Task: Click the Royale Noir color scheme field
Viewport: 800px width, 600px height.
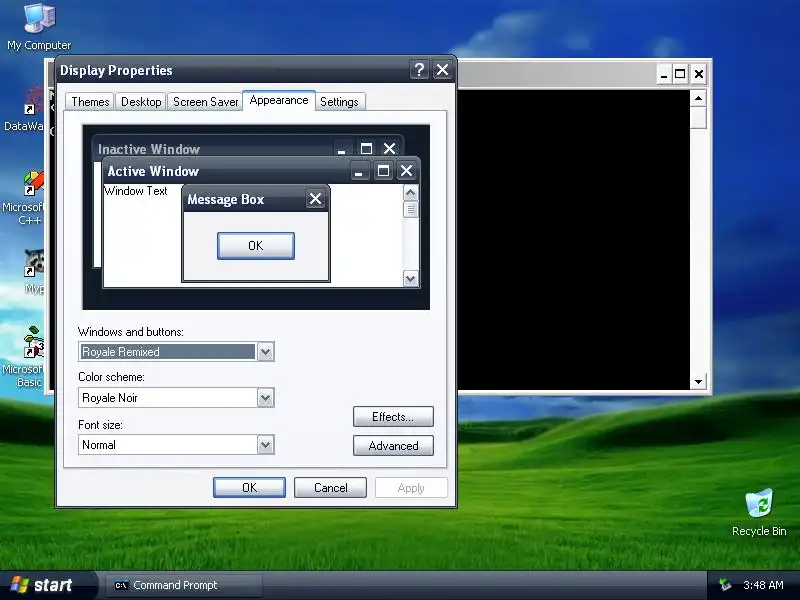Action: [x=176, y=397]
